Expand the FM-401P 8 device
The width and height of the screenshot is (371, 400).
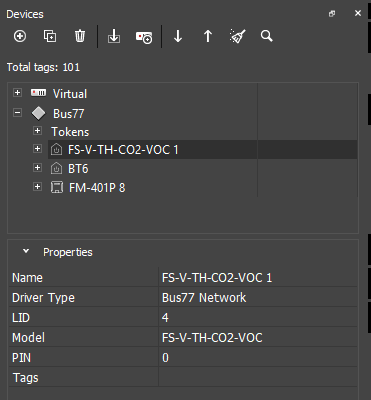click(x=37, y=187)
